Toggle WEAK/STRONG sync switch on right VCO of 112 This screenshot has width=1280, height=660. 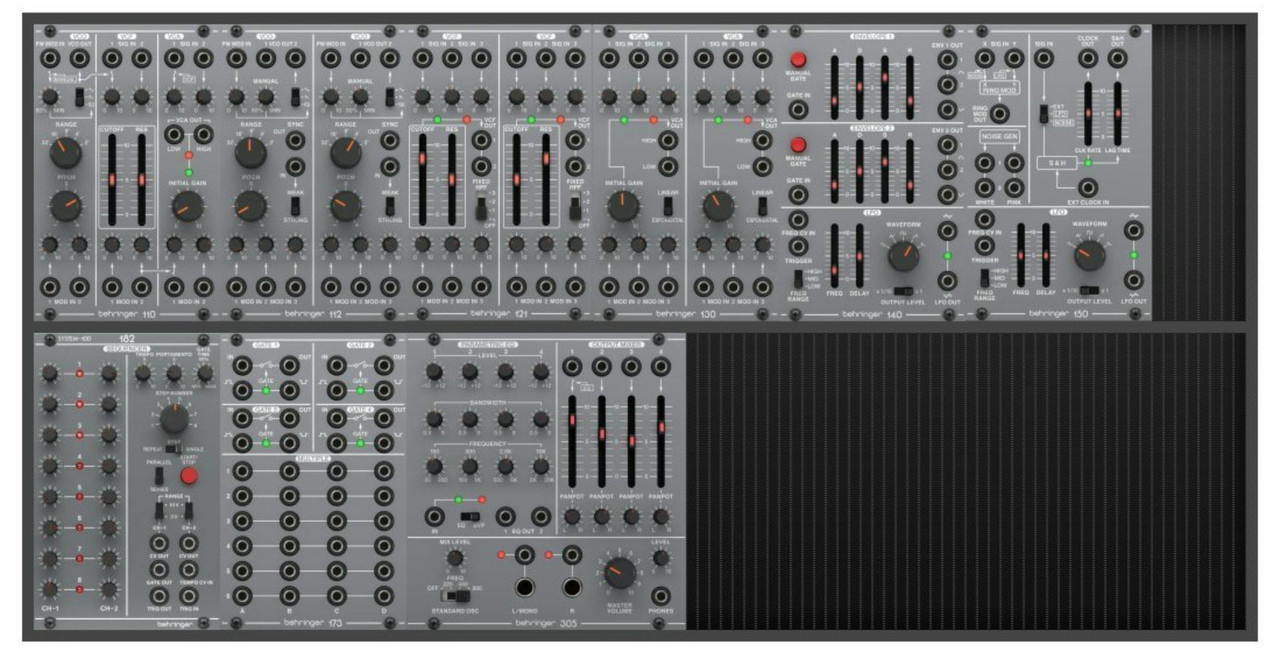(388, 204)
